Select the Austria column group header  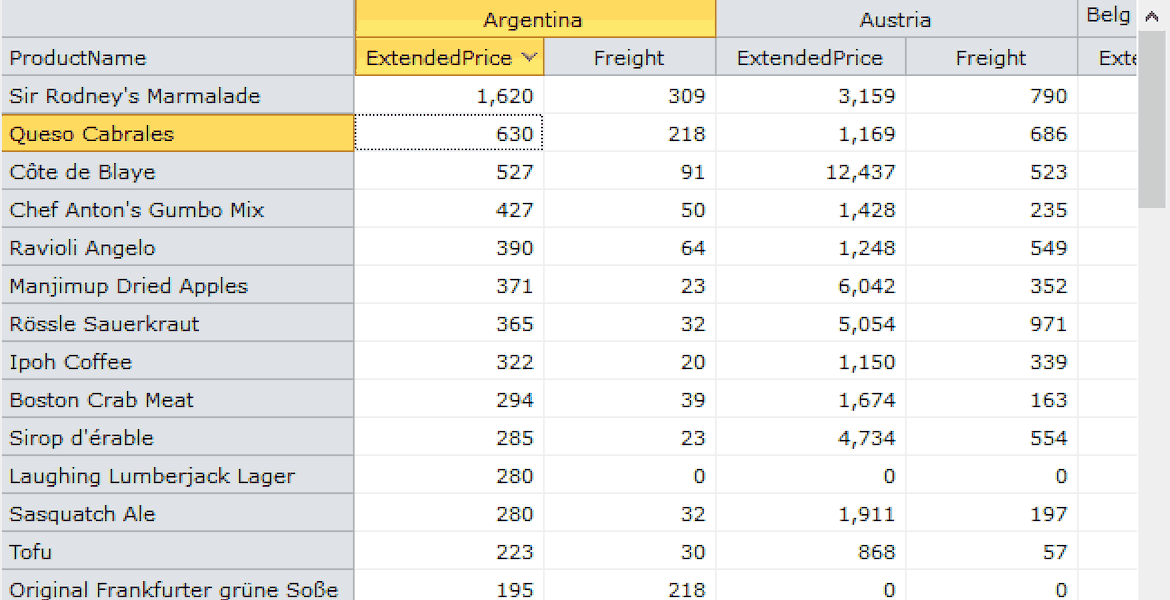[896, 19]
